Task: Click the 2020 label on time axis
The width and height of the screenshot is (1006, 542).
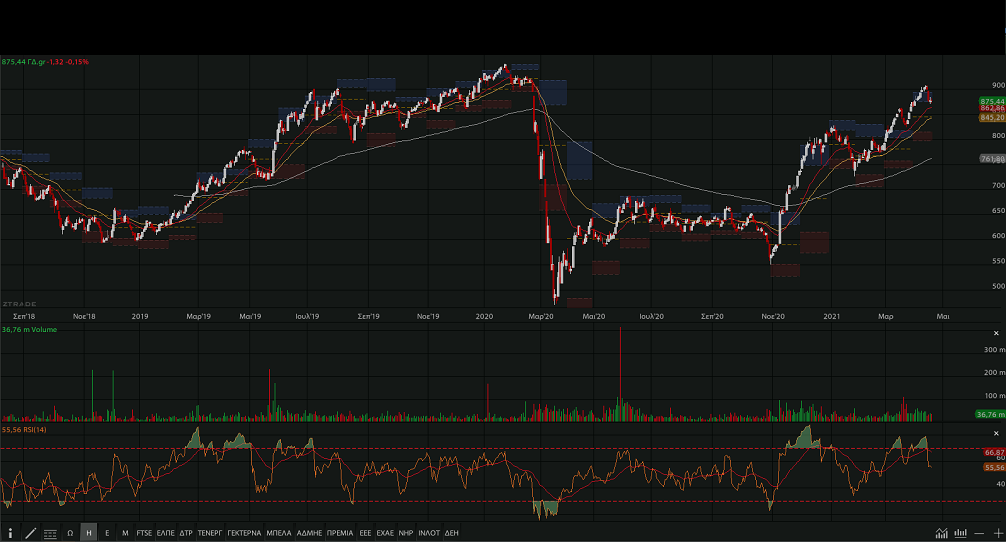Action: point(485,316)
